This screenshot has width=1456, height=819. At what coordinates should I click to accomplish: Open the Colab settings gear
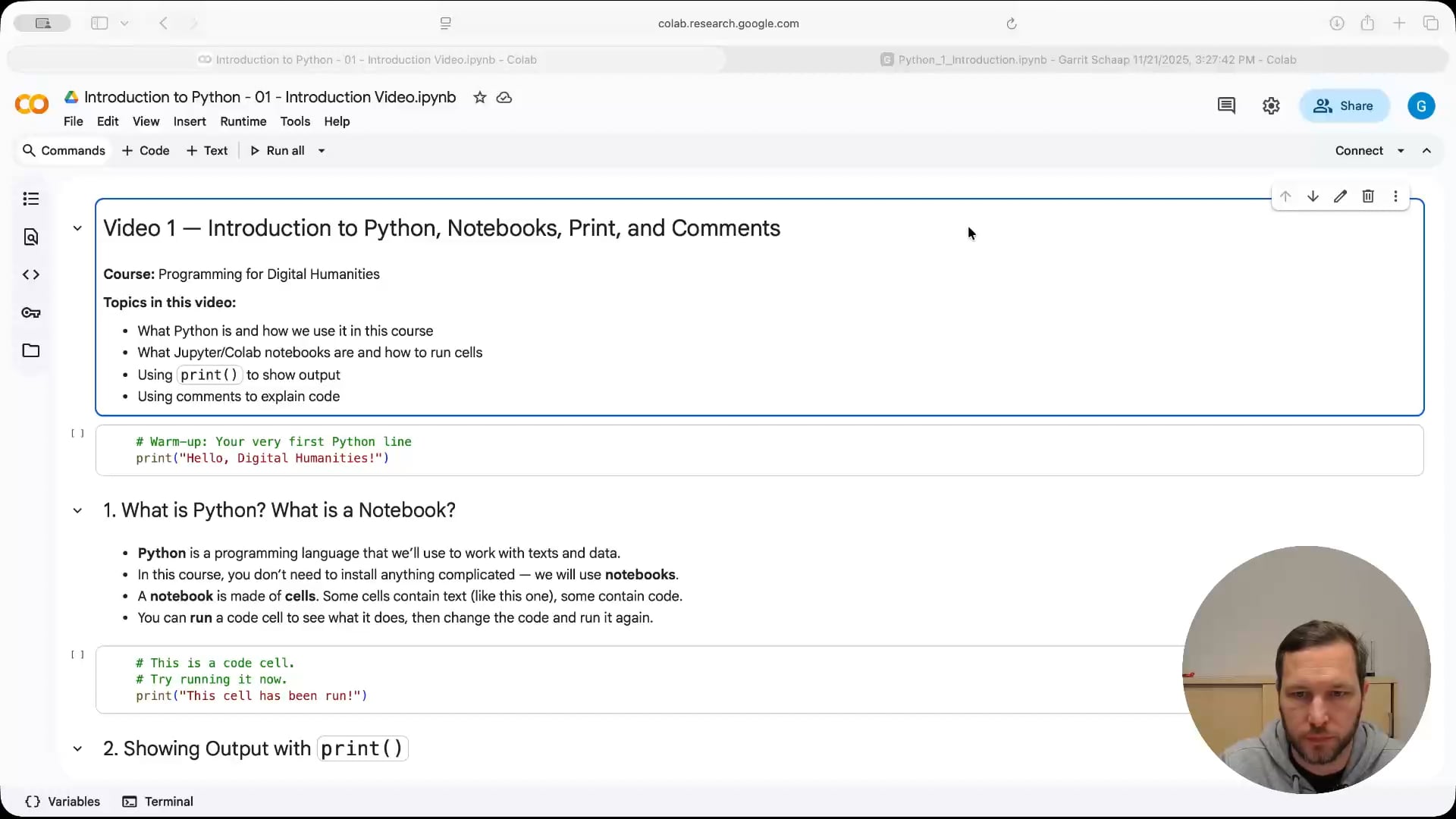click(x=1271, y=105)
